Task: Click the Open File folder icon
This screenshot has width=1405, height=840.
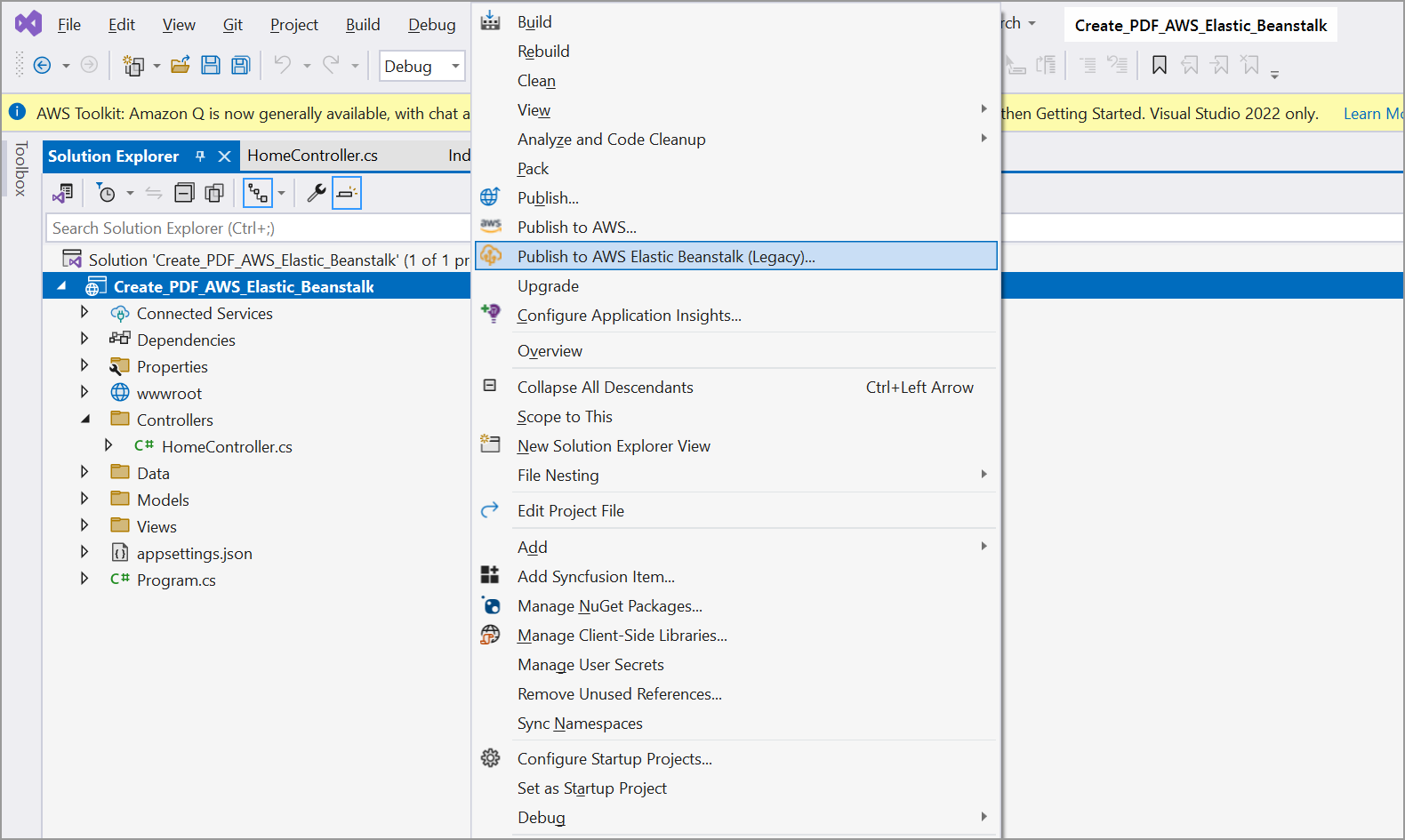Action: pyautogui.click(x=181, y=65)
